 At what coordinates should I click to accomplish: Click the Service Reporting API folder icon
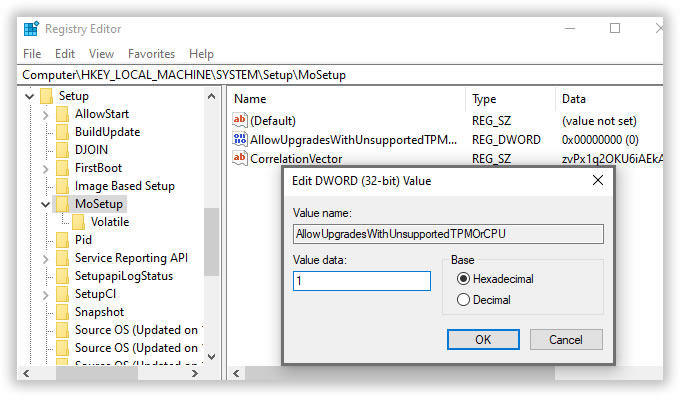62,258
